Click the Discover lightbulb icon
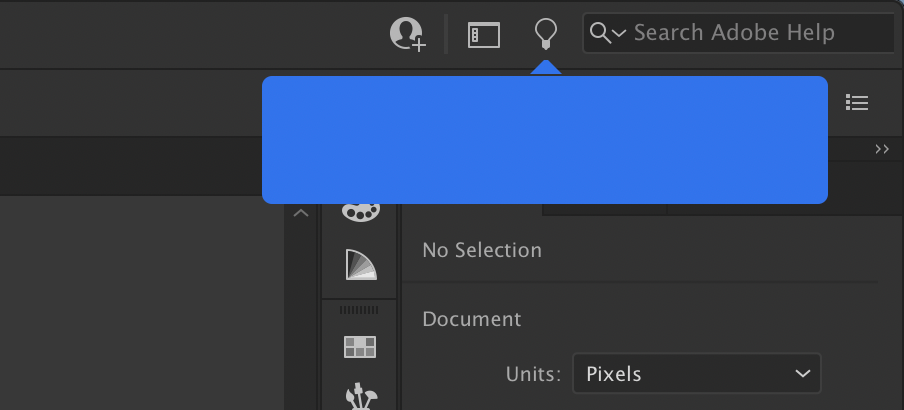The image size is (904, 410). click(545, 34)
